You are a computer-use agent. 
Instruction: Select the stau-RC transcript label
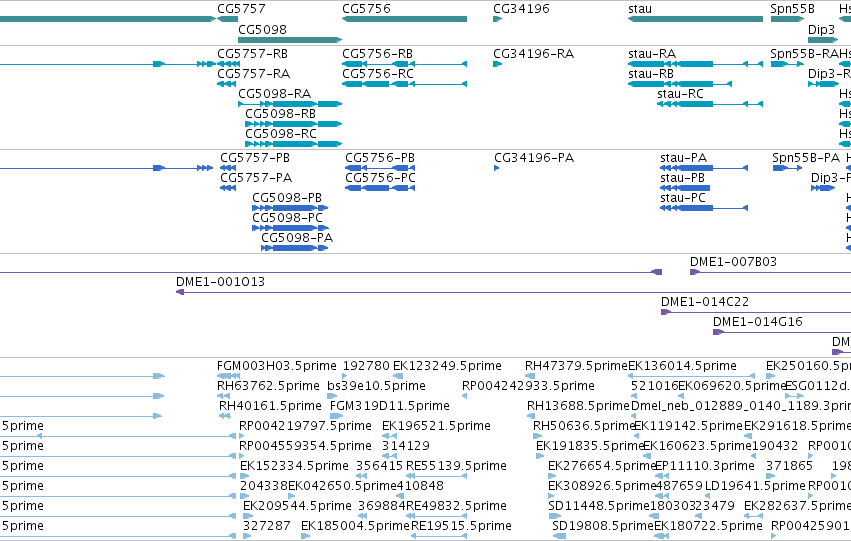pyautogui.click(x=680, y=94)
